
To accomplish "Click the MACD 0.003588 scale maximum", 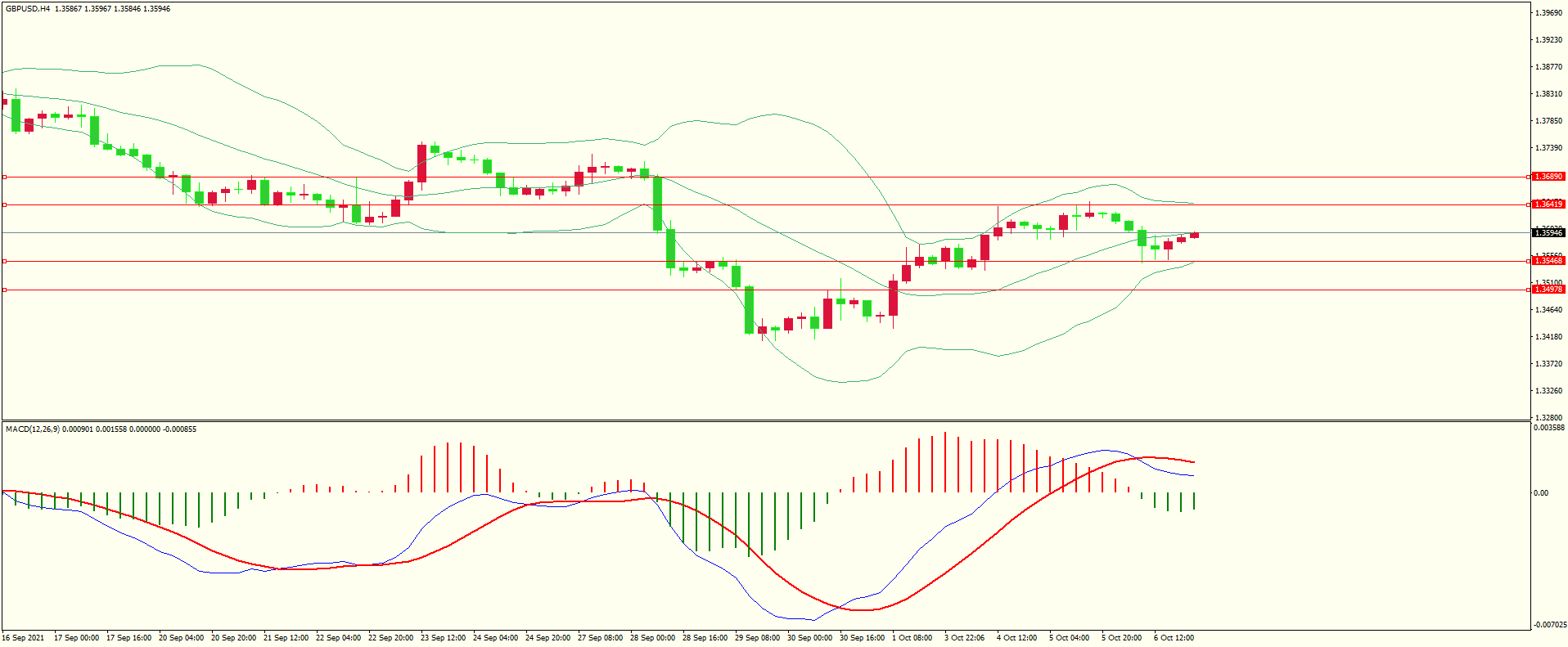I will (1549, 428).
